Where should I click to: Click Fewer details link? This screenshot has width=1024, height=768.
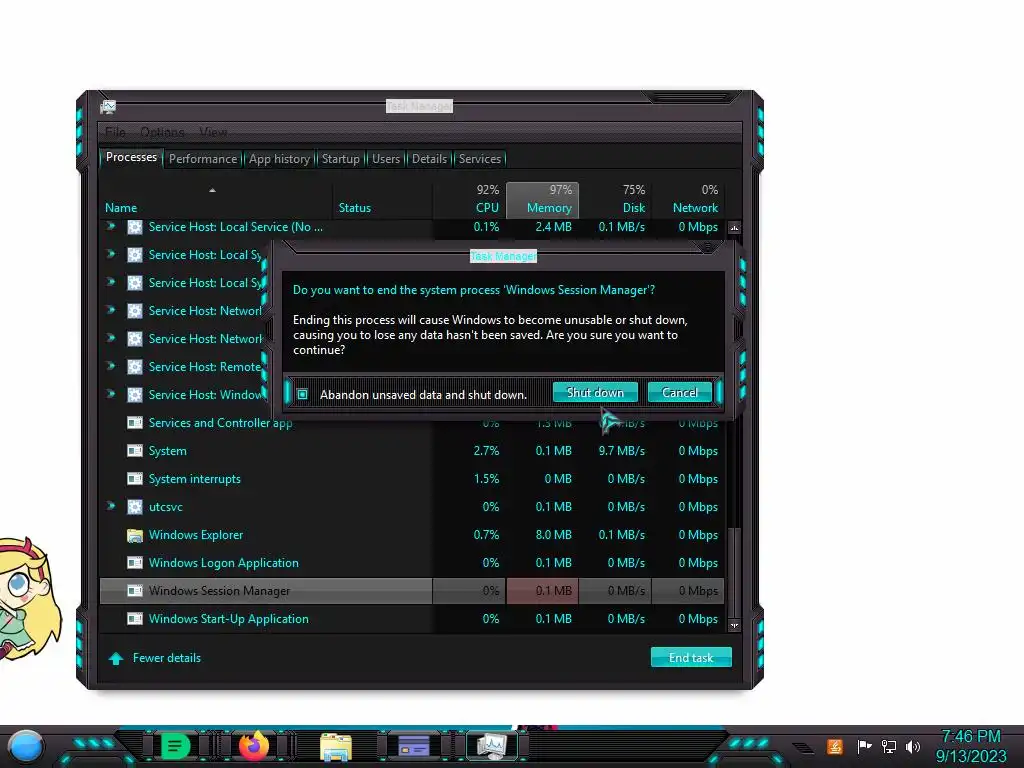167,658
